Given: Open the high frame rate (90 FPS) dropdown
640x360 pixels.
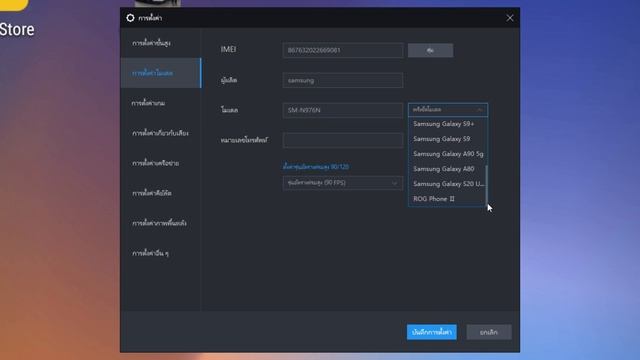Looking at the screenshot, I should coord(343,183).
